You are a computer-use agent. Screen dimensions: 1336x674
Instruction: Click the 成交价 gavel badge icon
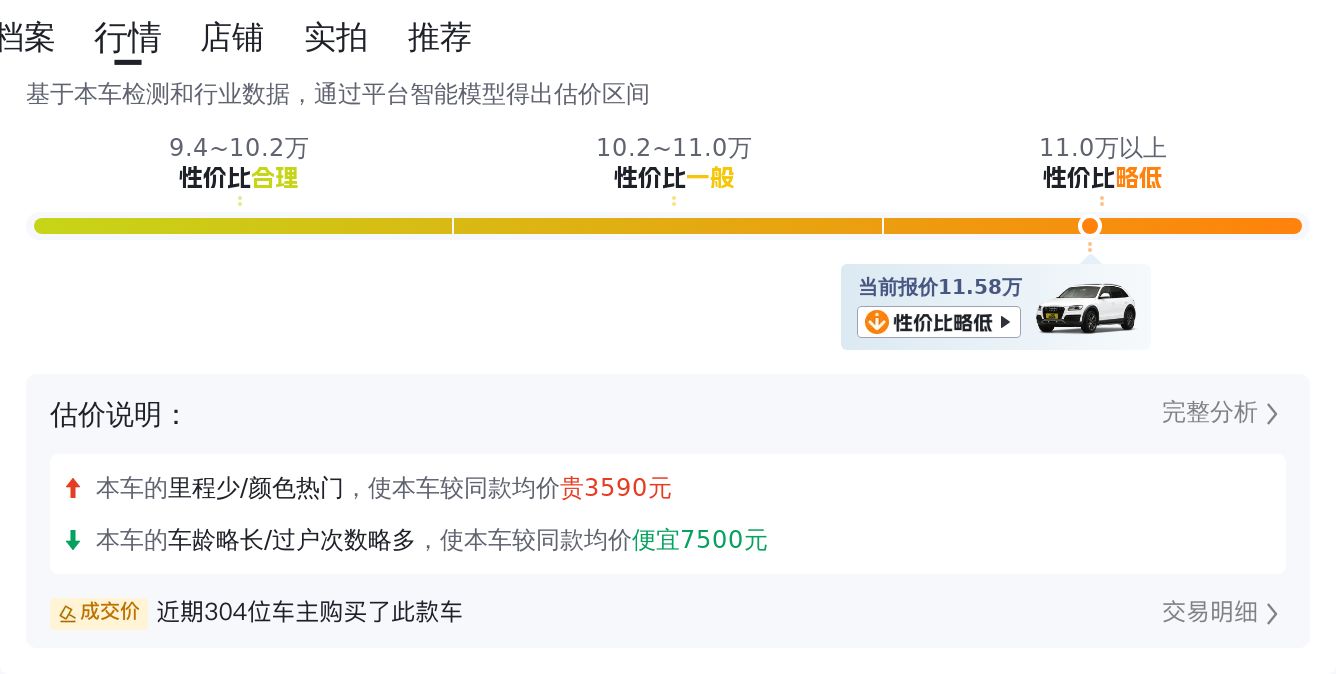click(68, 613)
